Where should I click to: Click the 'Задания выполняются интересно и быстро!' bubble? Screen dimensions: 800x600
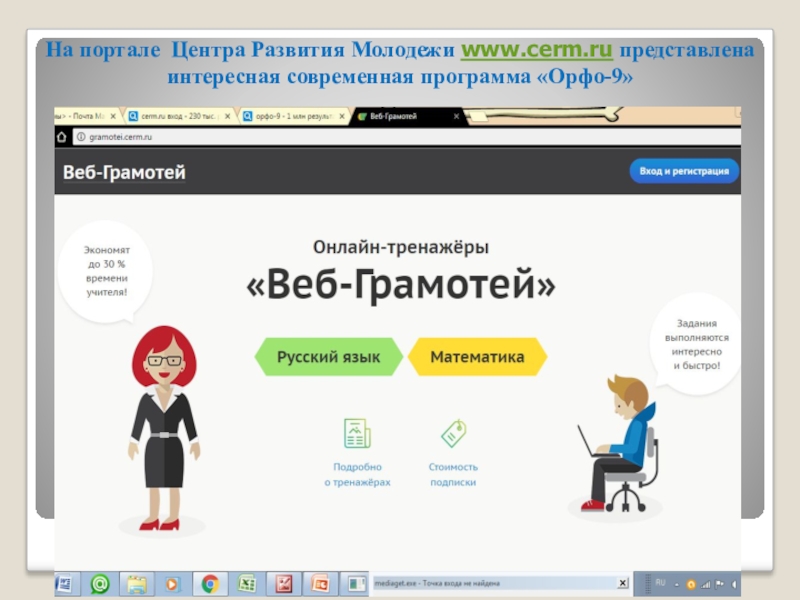pos(696,344)
